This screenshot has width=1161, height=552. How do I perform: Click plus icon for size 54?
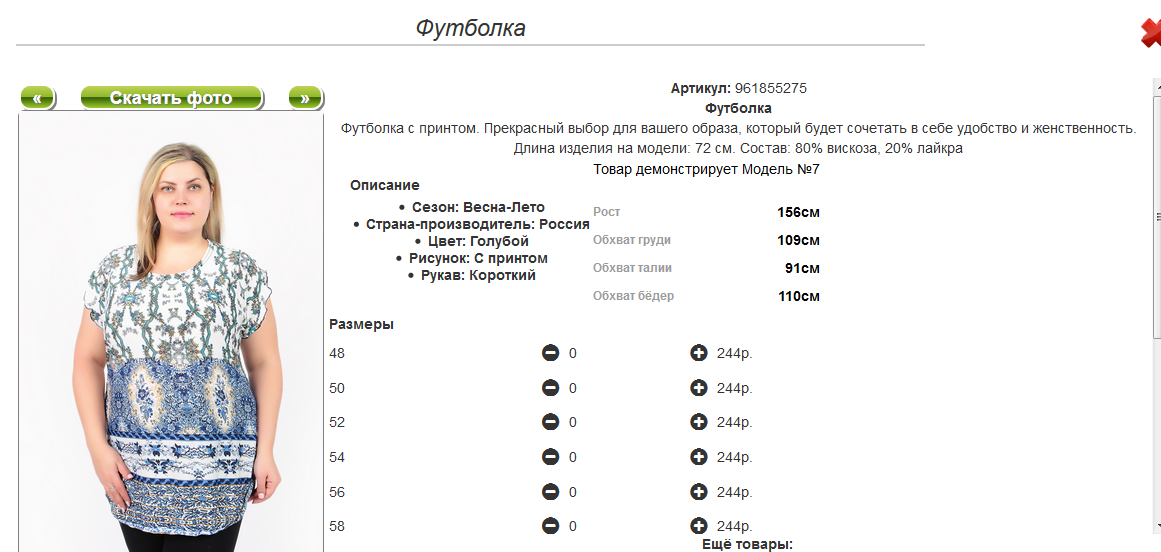[698, 457]
